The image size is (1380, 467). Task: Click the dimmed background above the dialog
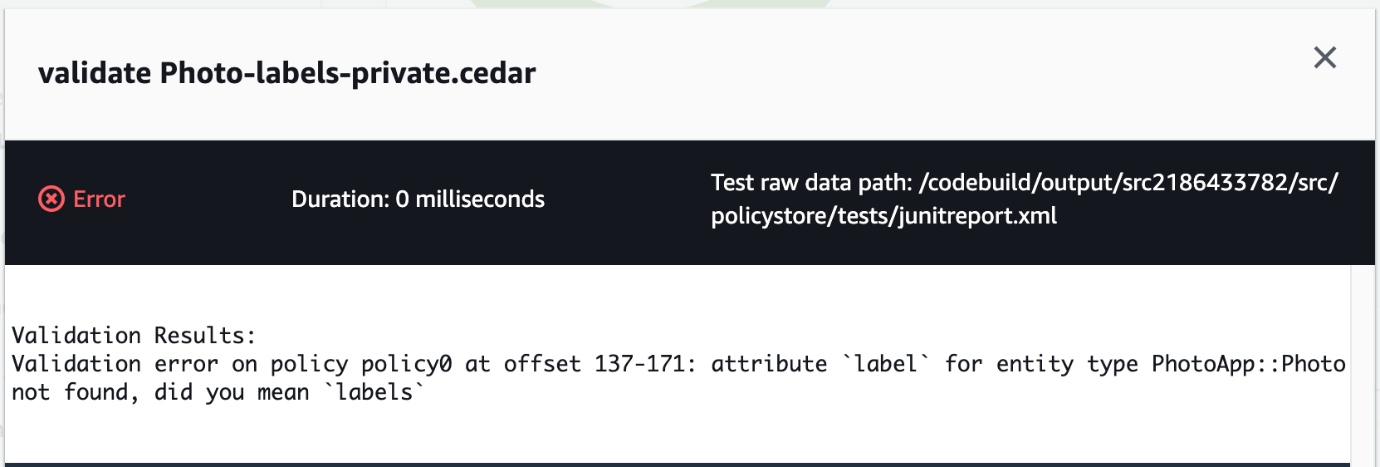(x=690, y=4)
